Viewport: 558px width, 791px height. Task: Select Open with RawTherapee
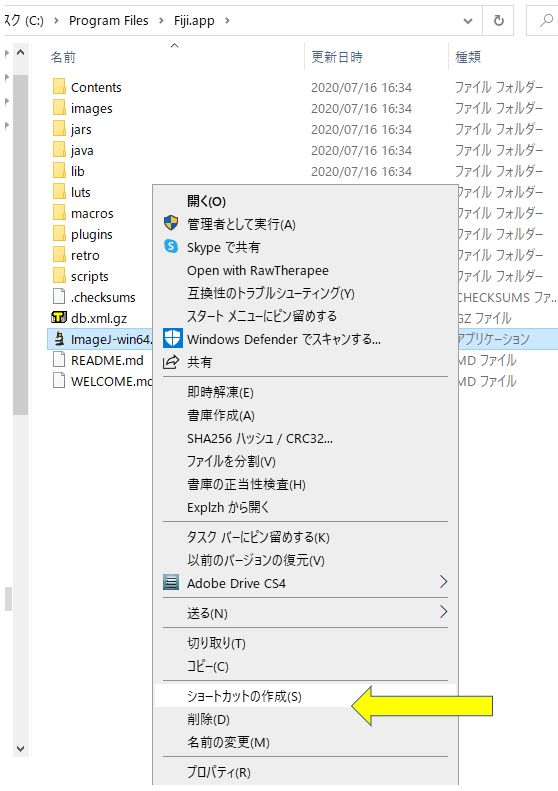click(x=258, y=270)
